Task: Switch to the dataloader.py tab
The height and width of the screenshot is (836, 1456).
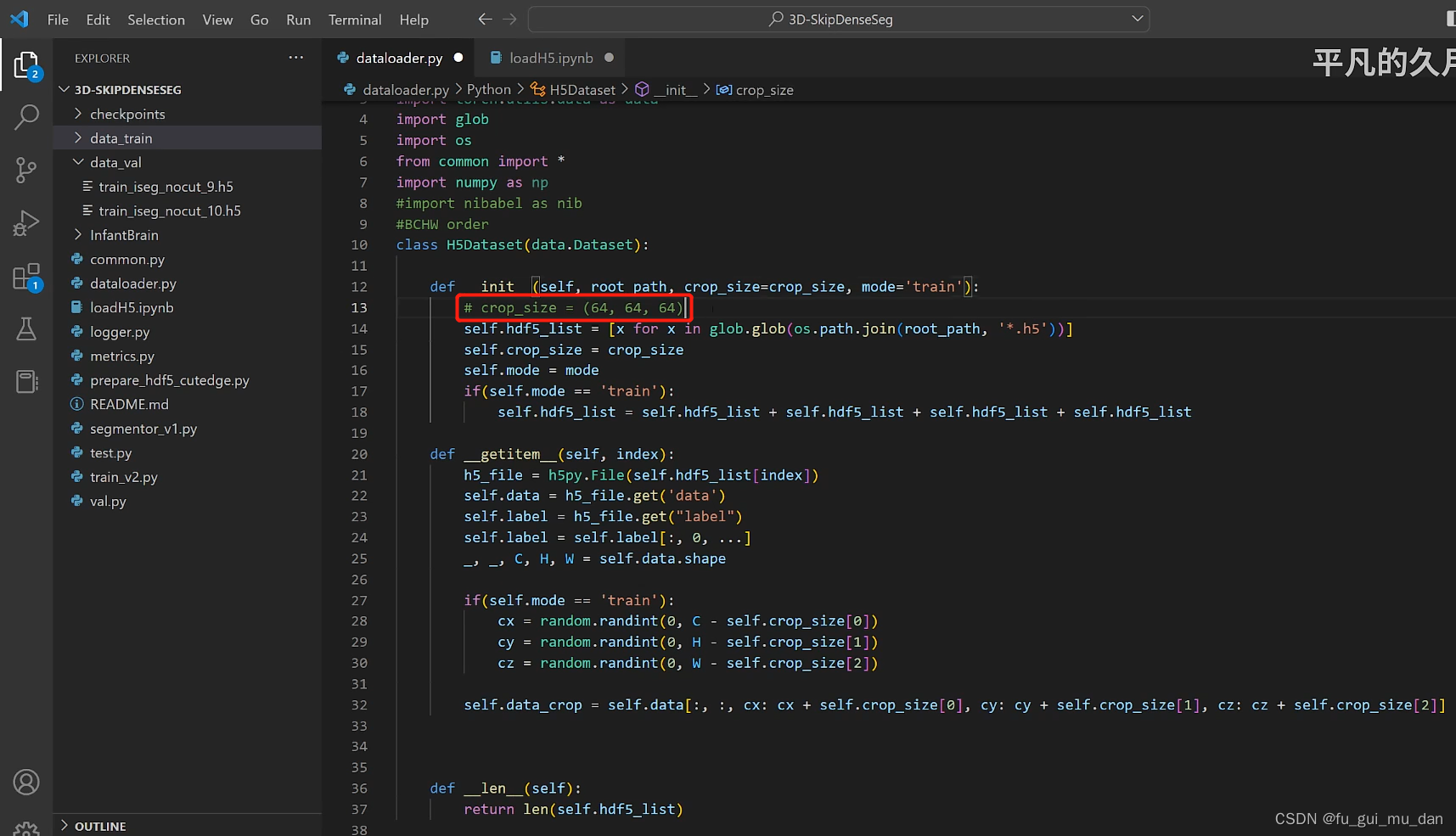Action: (x=399, y=58)
